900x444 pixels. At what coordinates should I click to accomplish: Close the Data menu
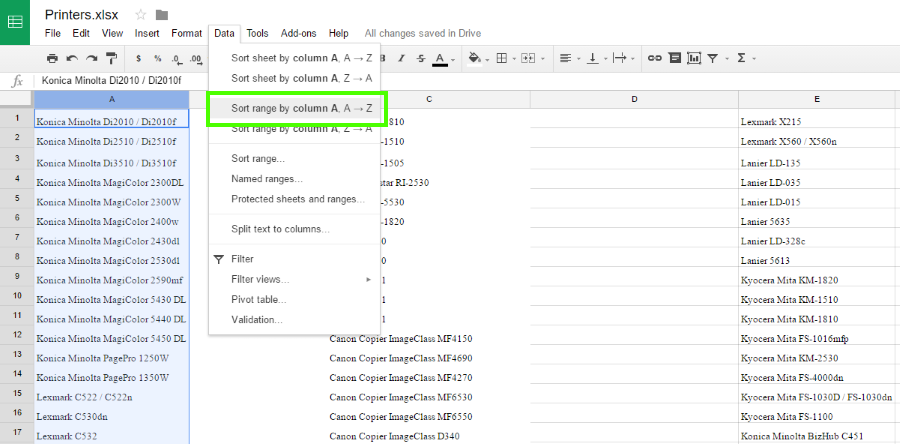[224, 33]
